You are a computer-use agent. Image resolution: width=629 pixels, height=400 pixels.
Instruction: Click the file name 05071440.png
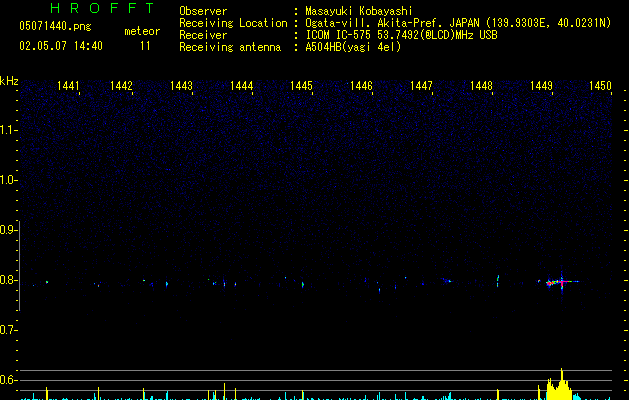[55, 26]
